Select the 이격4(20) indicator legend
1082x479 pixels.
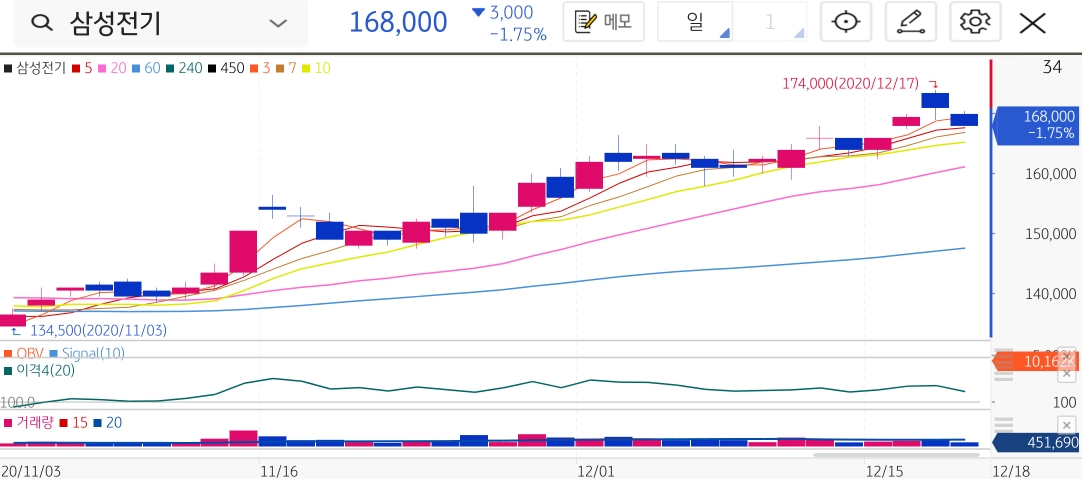click(39, 370)
